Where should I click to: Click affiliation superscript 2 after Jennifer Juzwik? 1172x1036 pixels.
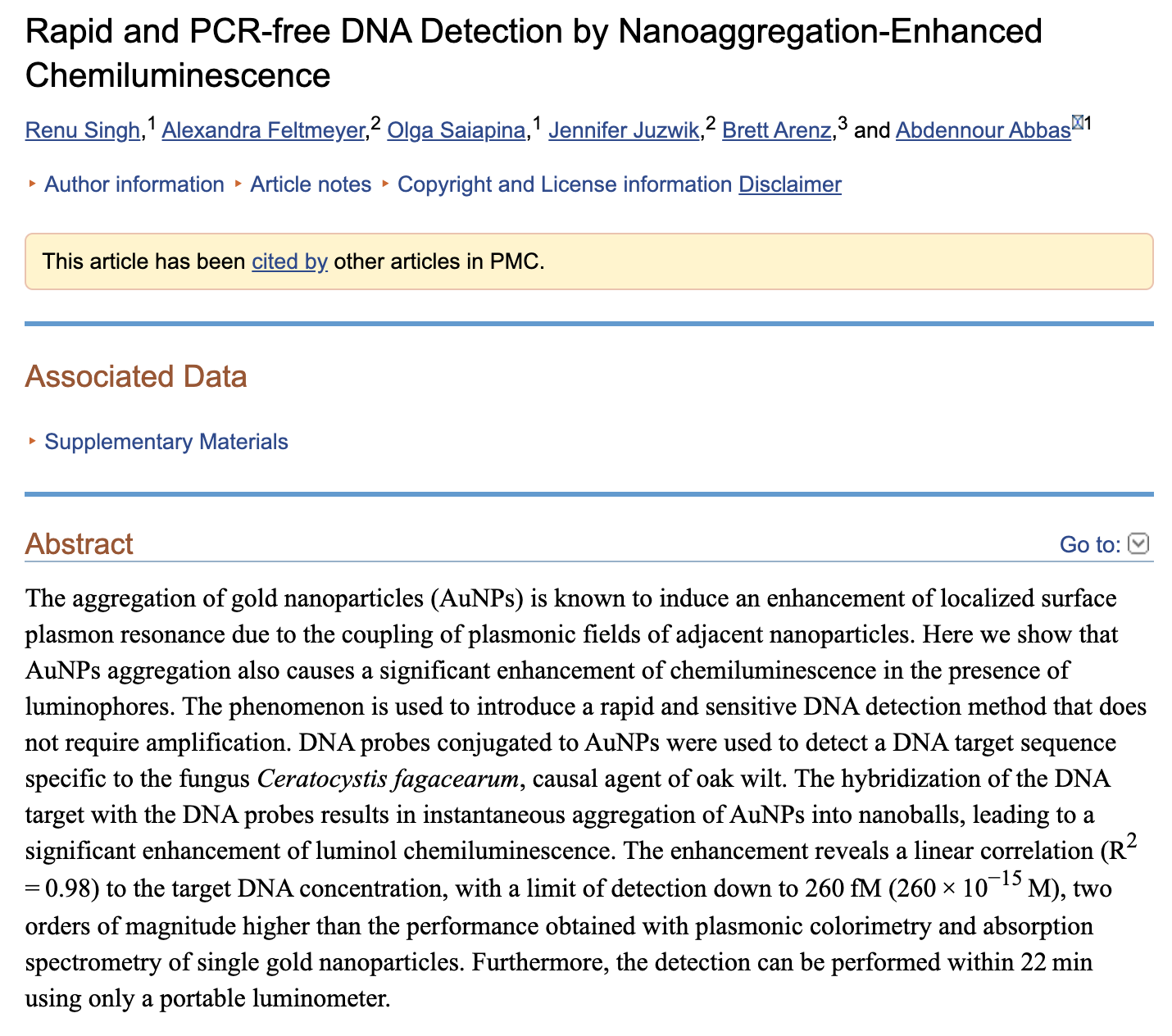pyautogui.click(x=709, y=121)
